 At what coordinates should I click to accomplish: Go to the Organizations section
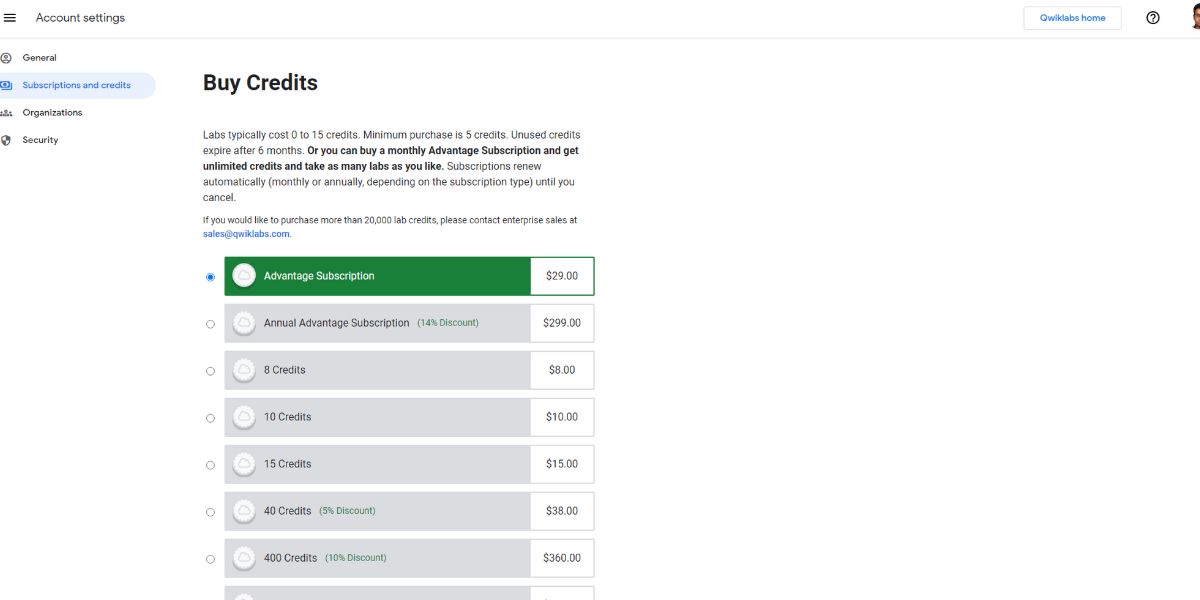click(x=52, y=113)
